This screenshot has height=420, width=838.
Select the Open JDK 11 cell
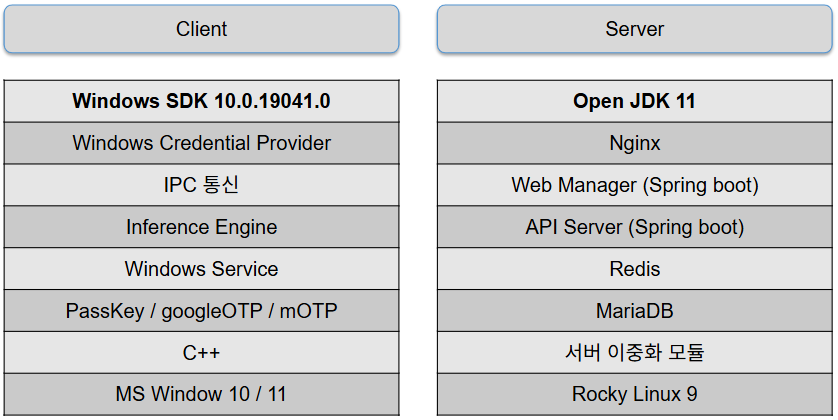[634, 101]
